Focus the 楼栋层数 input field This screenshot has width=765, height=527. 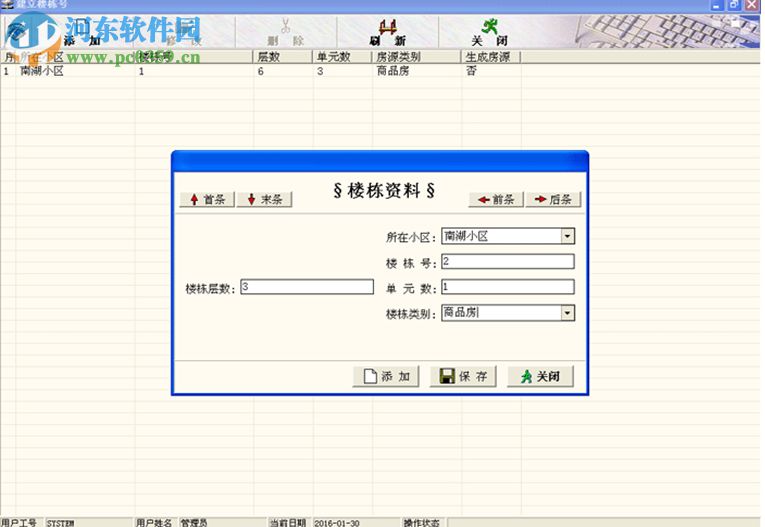pyautogui.click(x=307, y=287)
